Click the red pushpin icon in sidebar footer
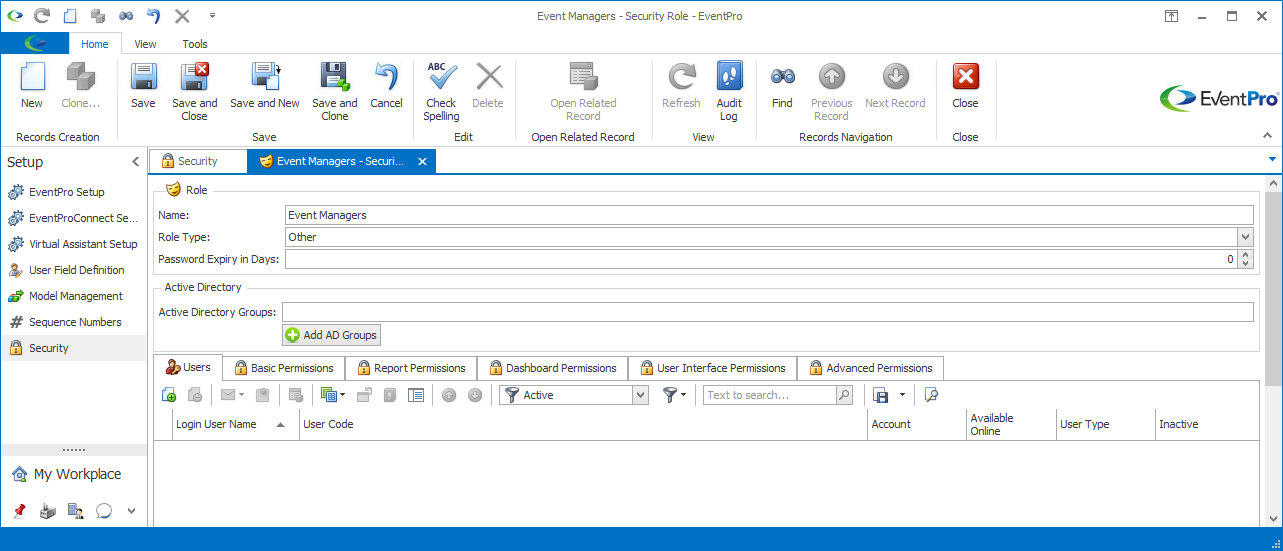Screen dimensions: 1283x551 tap(19, 511)
